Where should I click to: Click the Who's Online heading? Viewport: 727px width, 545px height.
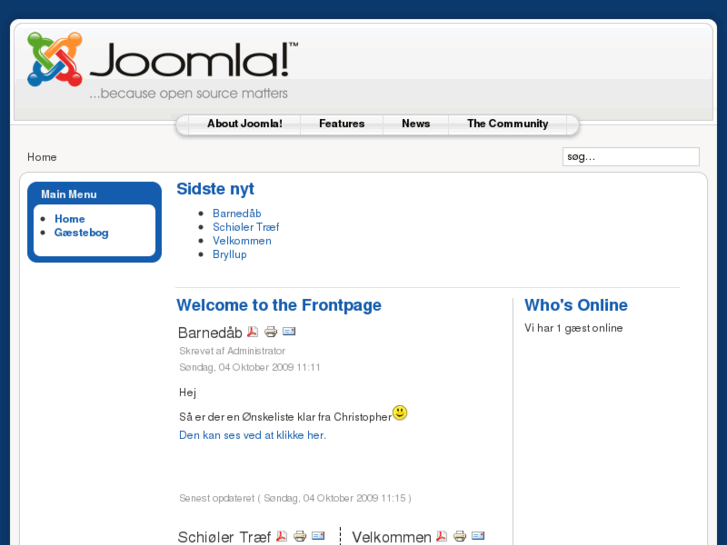tap(576, 305)
